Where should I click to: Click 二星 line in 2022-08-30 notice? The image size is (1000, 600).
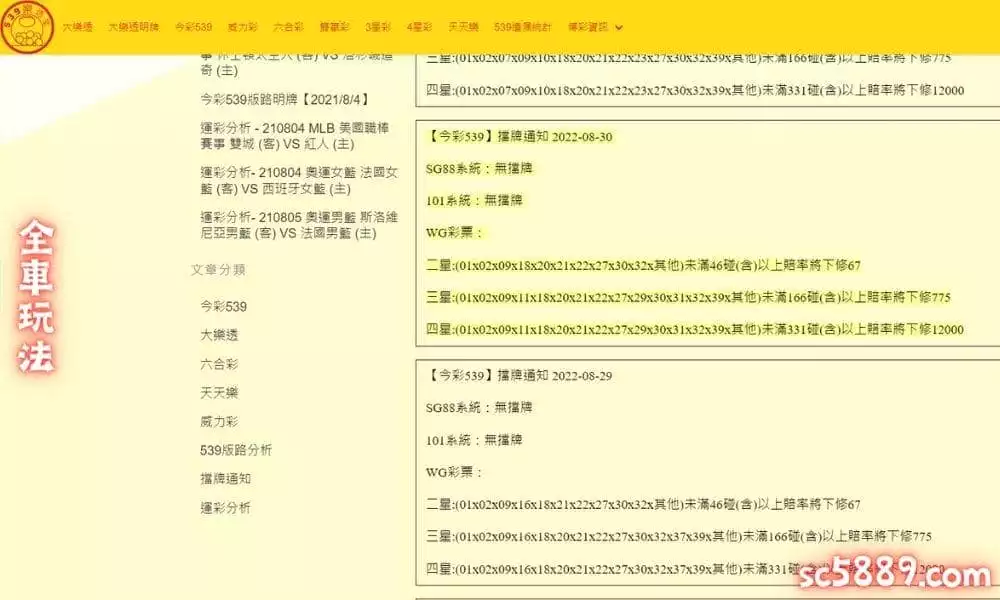pyautogui.click(x=643, y=265)
